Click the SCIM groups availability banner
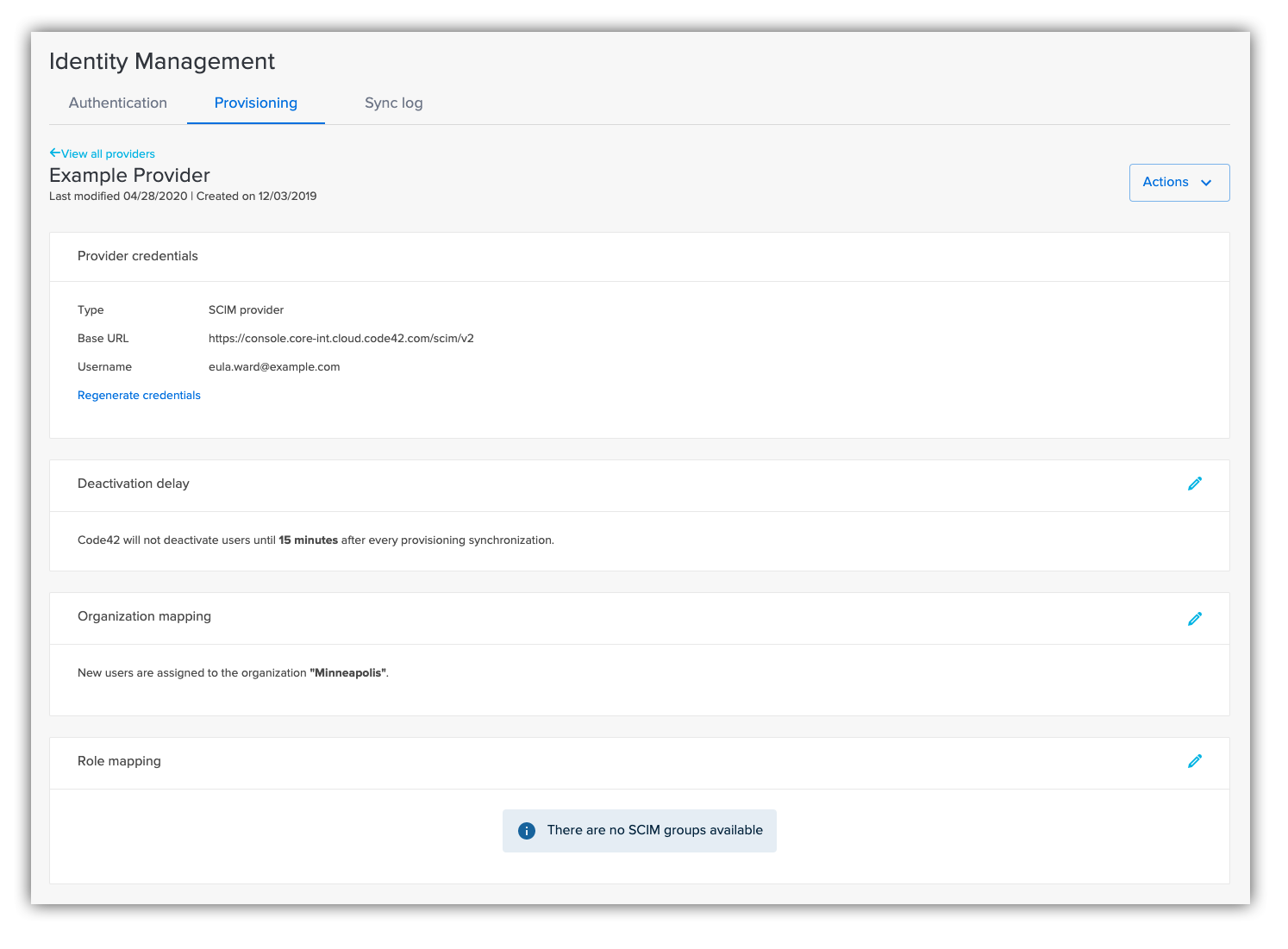Image resolution: width=1288 pixels, height=949 pixels. tap(640, 830)
